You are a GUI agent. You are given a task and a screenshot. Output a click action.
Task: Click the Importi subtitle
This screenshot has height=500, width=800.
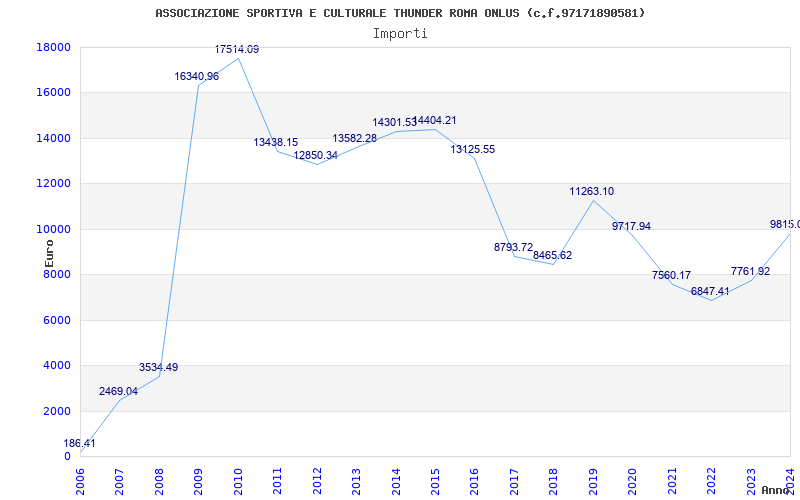click(x=400, y=34)
